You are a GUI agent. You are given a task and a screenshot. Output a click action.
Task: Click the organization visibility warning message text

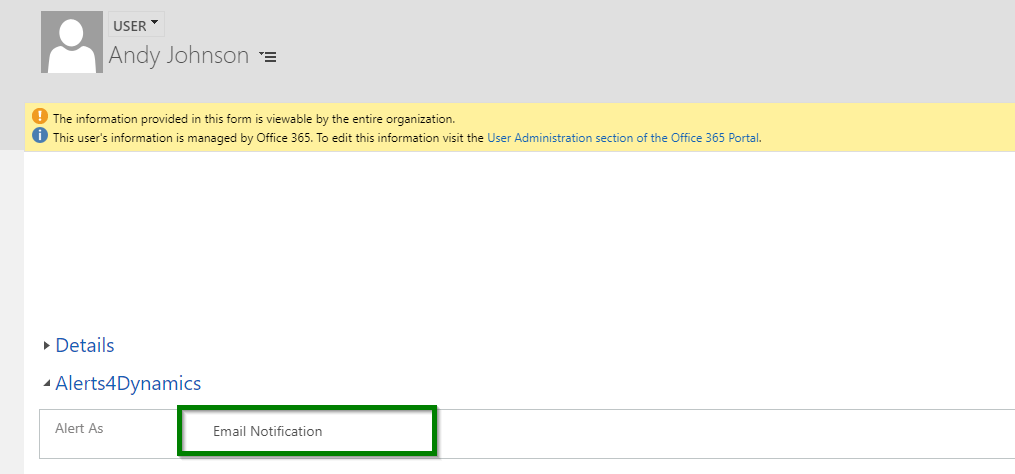(x=254, y=118)
